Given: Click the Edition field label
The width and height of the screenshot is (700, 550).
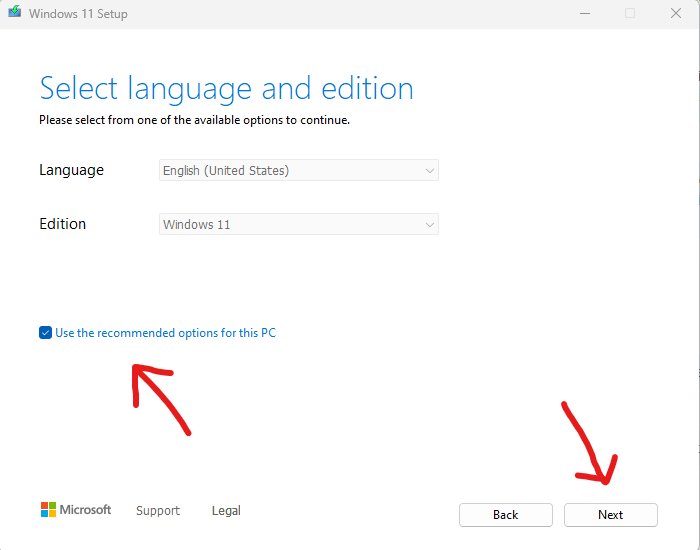Looking at the screenshot, I should click(x=62, y=224).
